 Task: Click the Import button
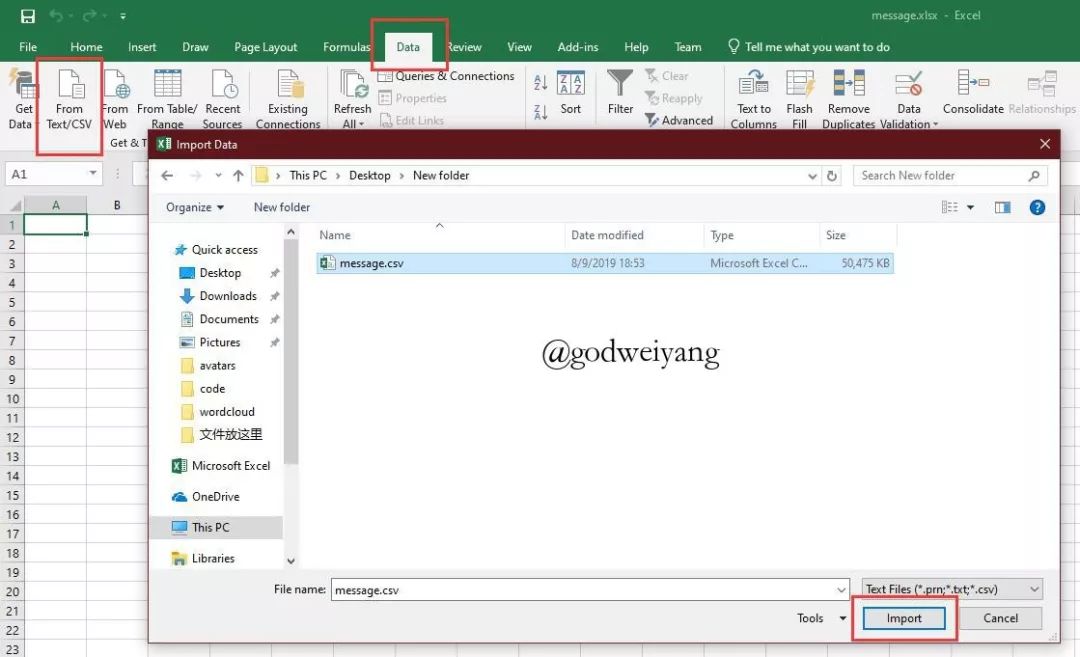pos(904,618)
